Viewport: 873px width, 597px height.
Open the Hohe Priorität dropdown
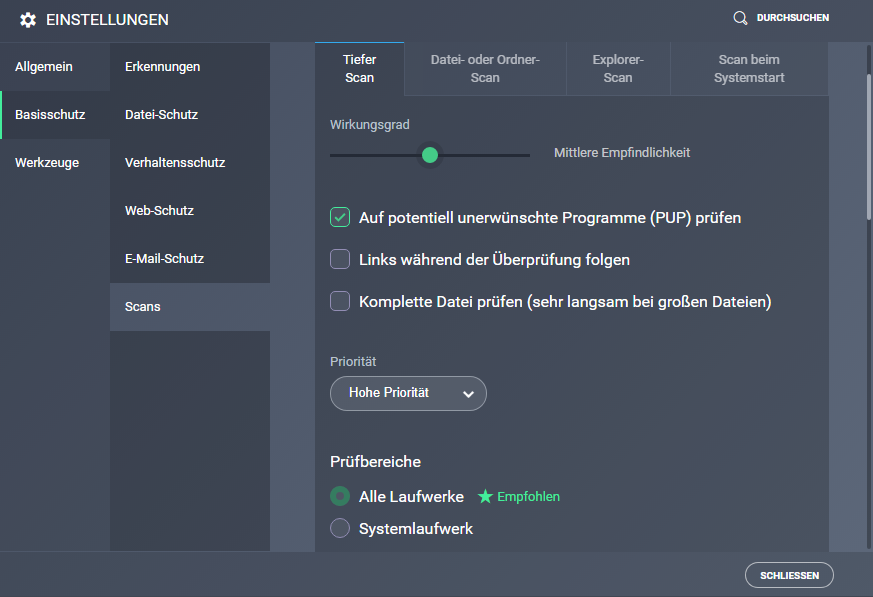coord(408,393)
